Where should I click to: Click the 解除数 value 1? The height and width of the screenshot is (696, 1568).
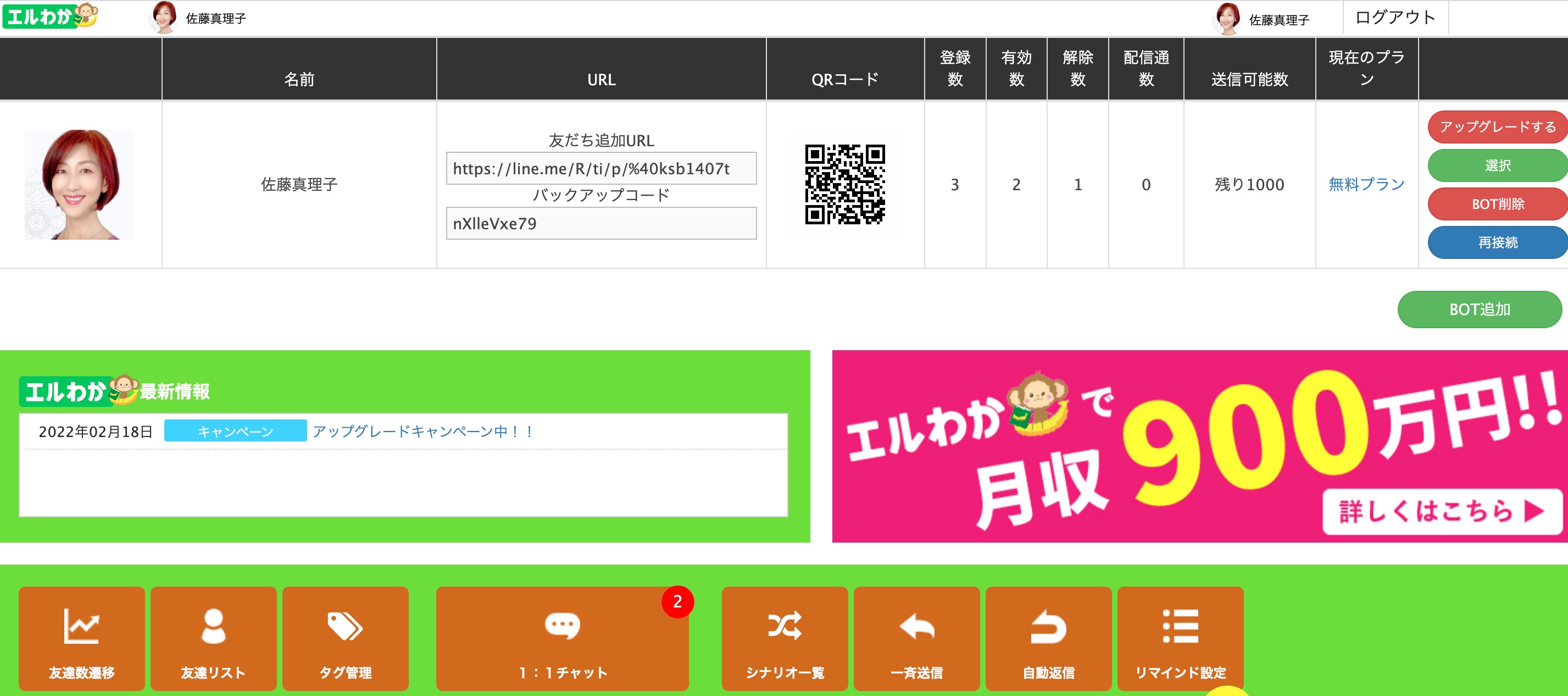pos(1077,185)
